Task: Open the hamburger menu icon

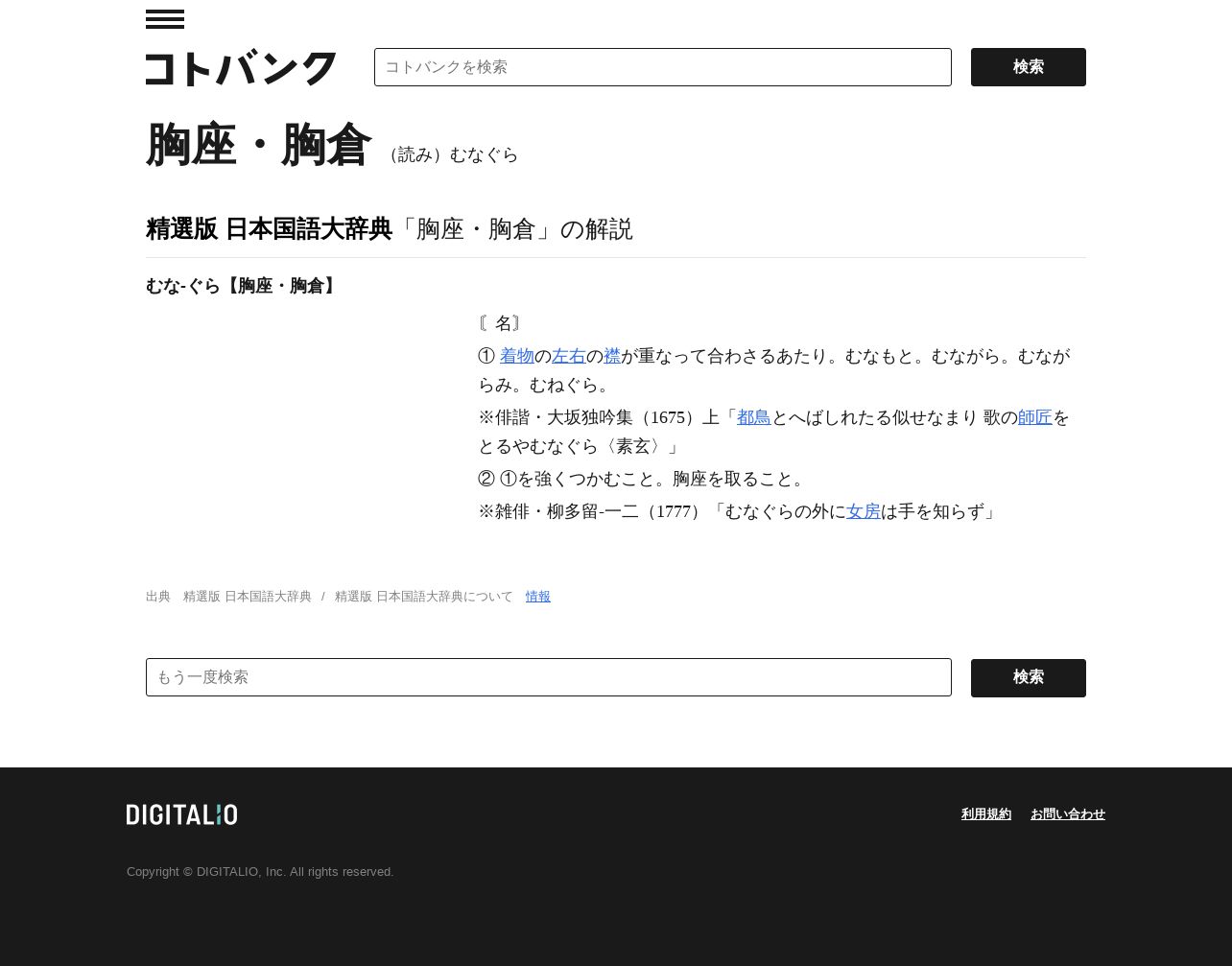Action: click(165, 19)
